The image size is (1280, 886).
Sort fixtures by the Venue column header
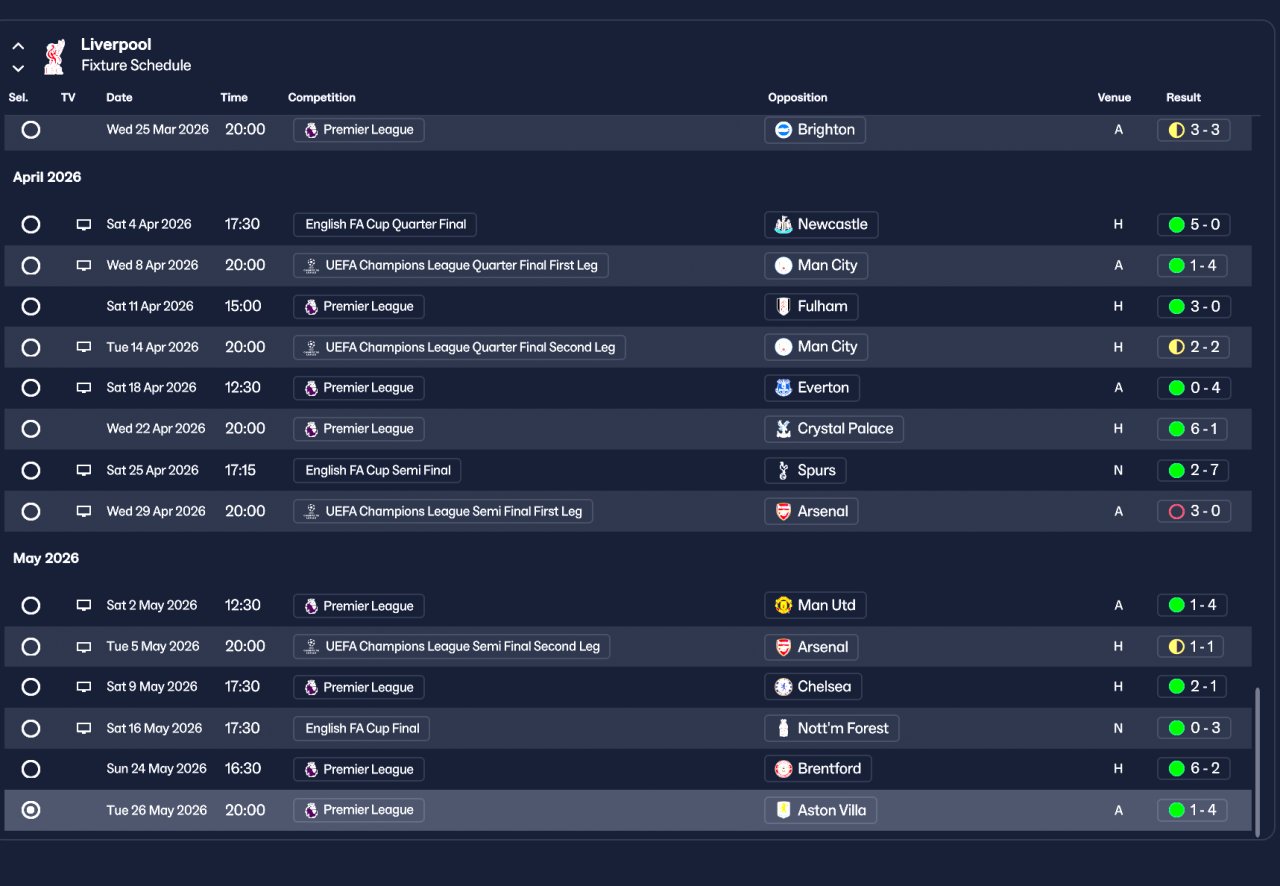pos(1114,98)
